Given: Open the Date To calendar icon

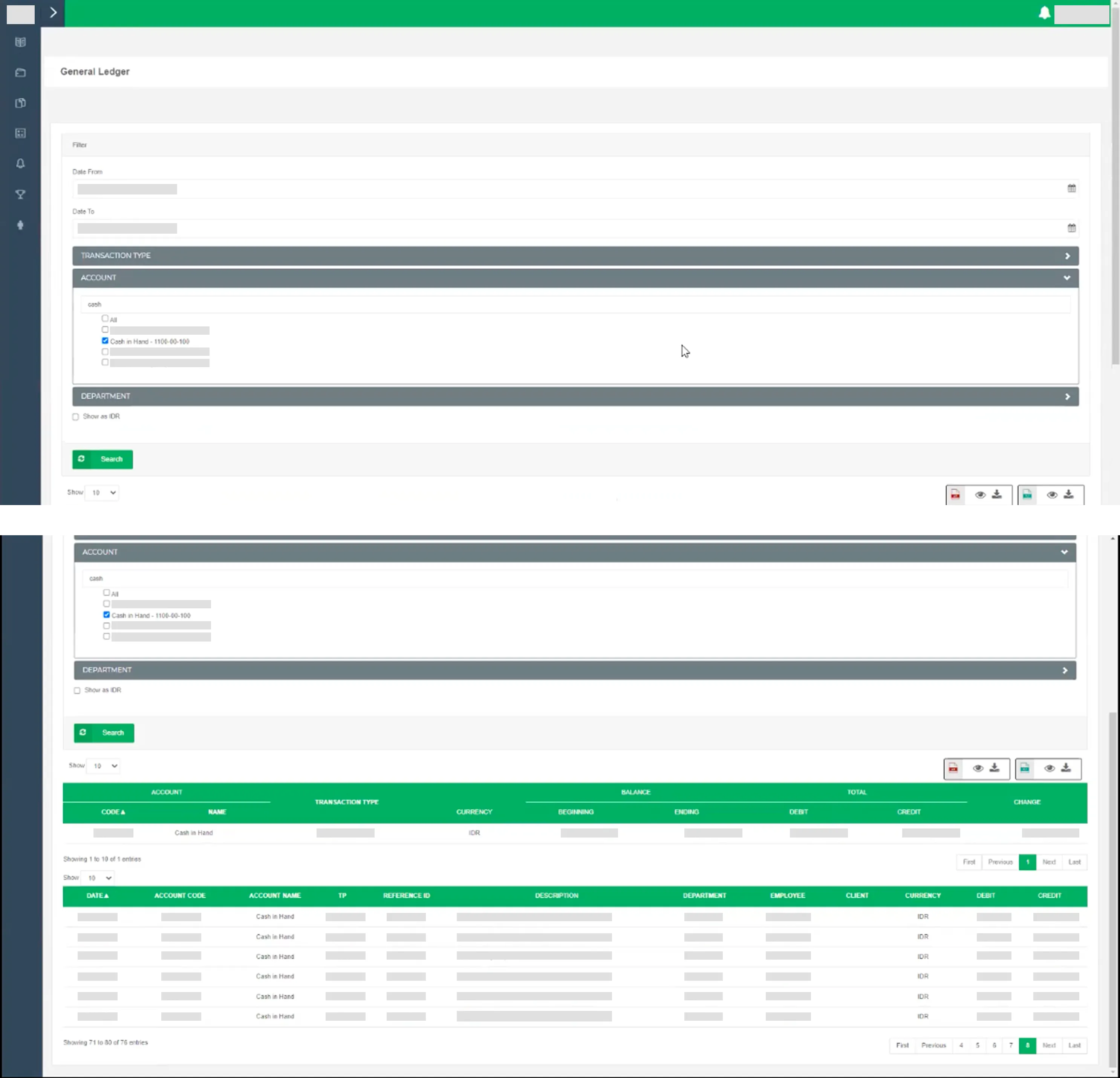Looking at the screenshot, I should 1071,228.
